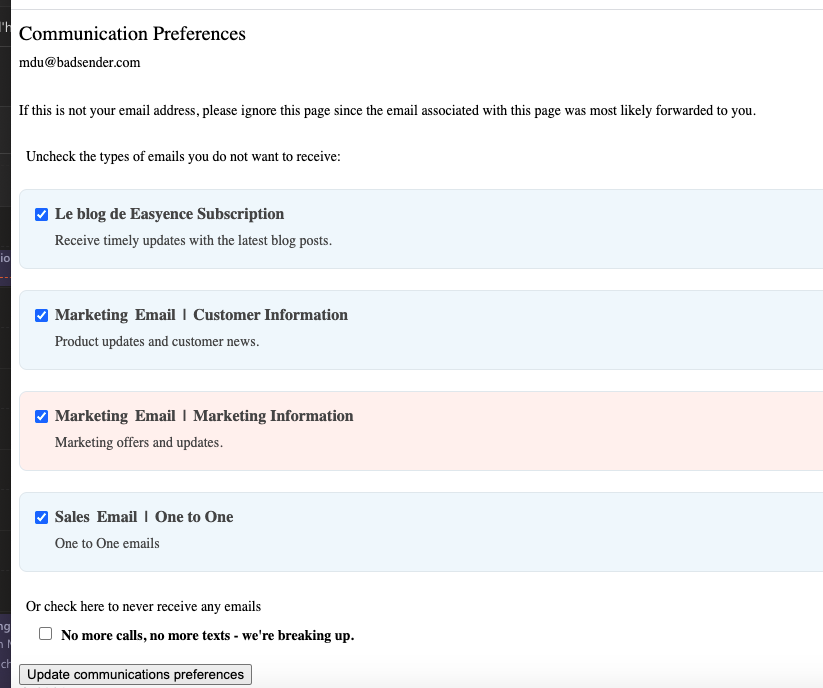This screenshot has width=823, height=688.
Task: Click the 'Uncheck the types of emails' instruction
Action: (183, 156)
